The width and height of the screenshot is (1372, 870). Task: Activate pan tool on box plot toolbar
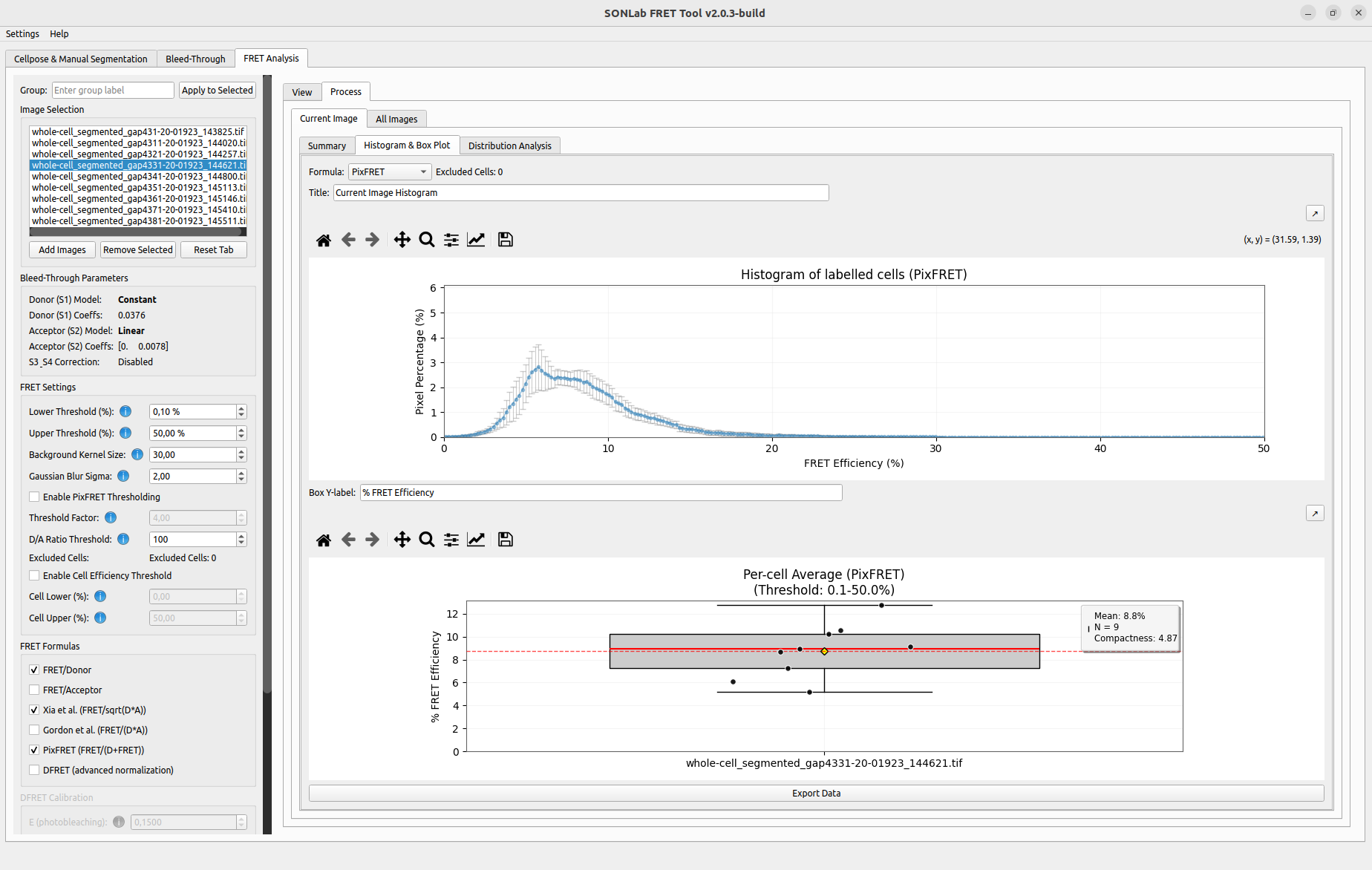click(402, 540)
